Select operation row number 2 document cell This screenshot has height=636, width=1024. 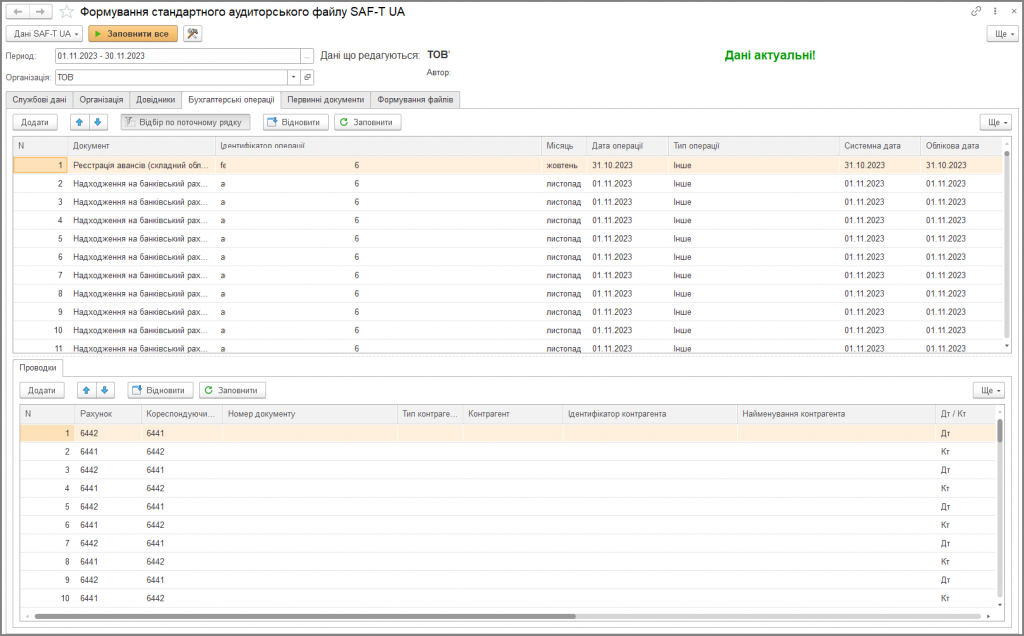pyautogui.click(x=141, y=183)
